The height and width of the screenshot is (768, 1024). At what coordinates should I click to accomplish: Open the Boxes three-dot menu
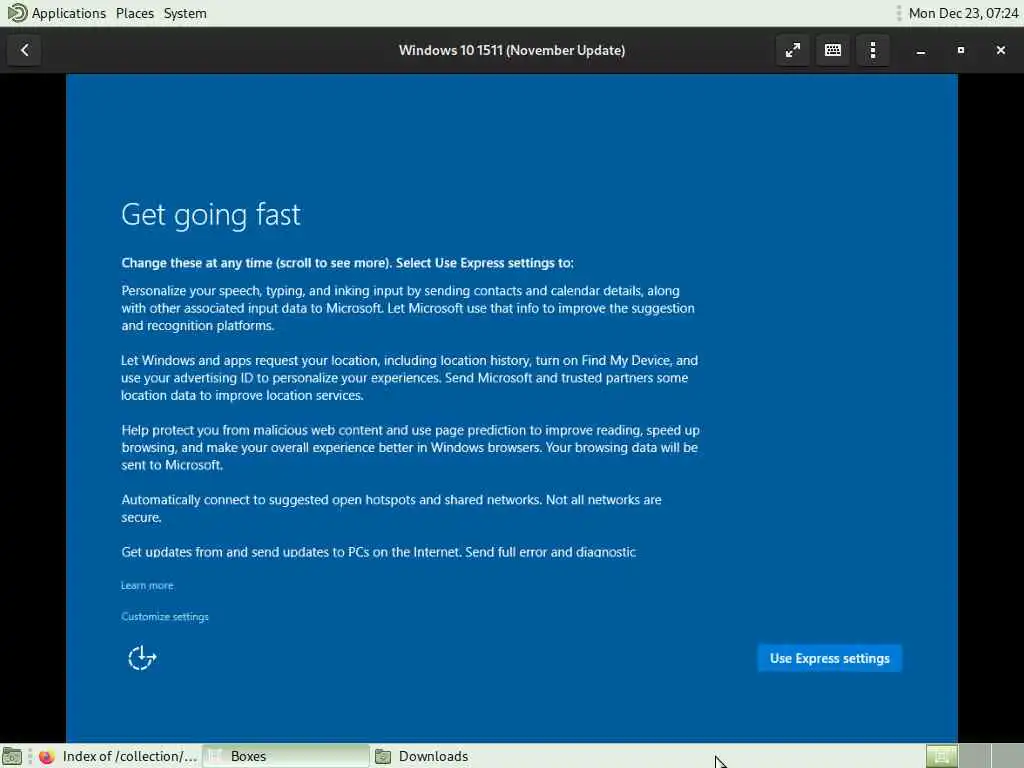point(873,50)
